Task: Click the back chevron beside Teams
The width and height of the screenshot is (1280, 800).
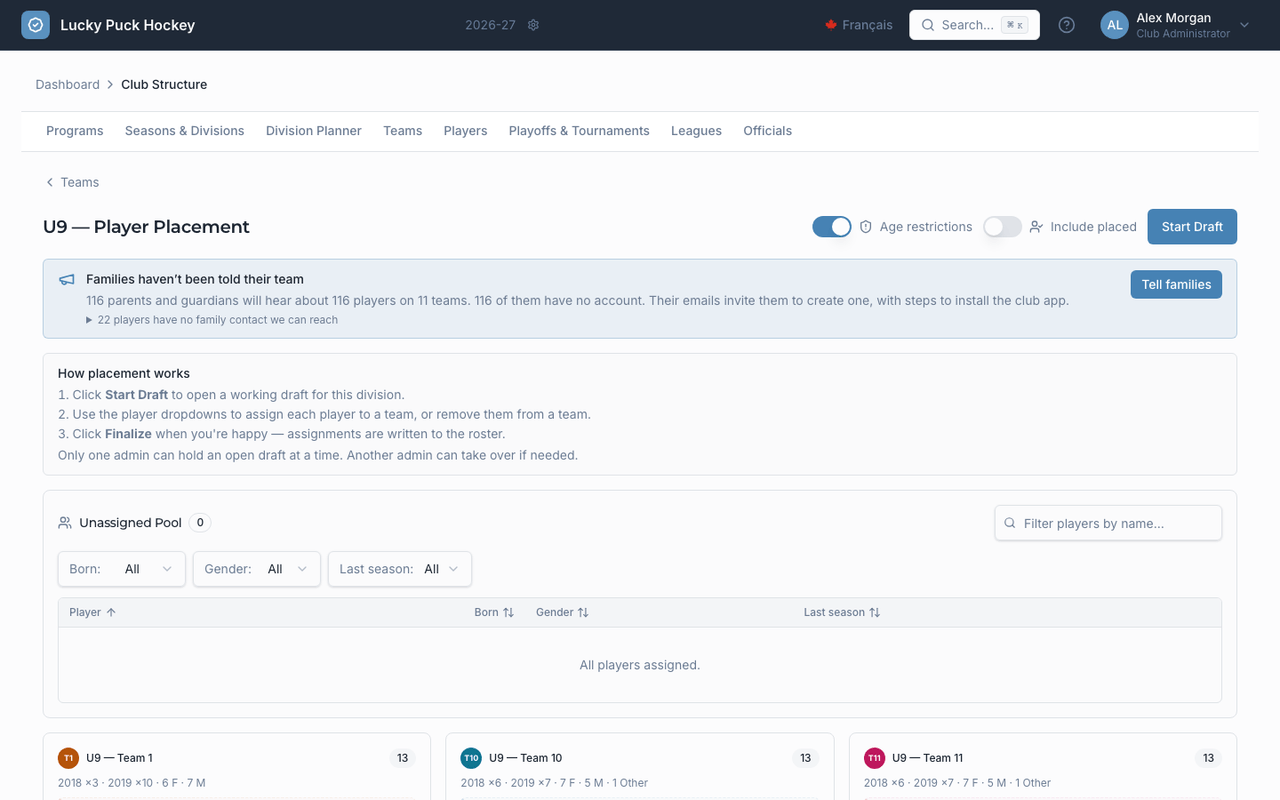Action: [x=50, y=182]
